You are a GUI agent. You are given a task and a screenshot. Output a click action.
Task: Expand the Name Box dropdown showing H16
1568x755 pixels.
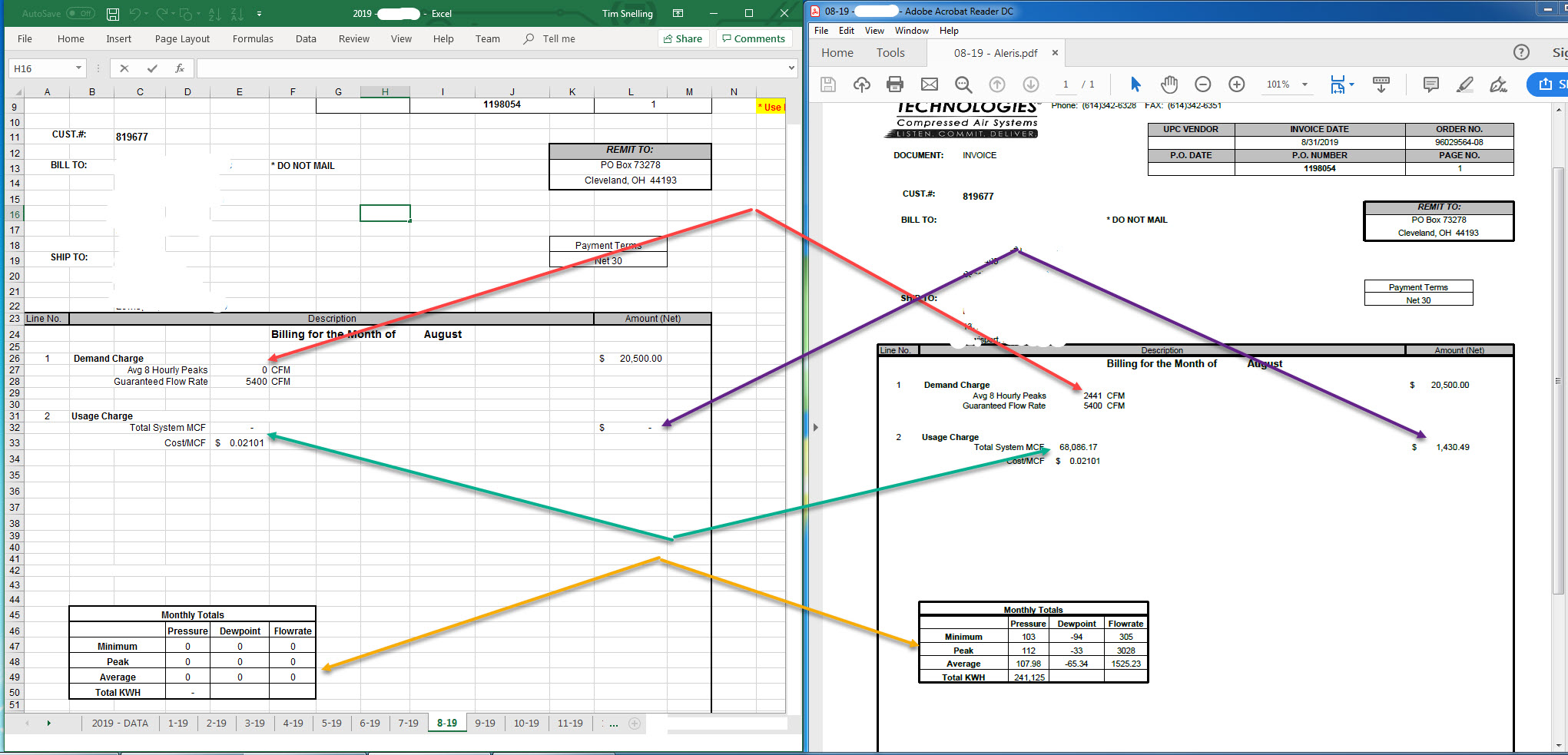[x=78, y=68]
